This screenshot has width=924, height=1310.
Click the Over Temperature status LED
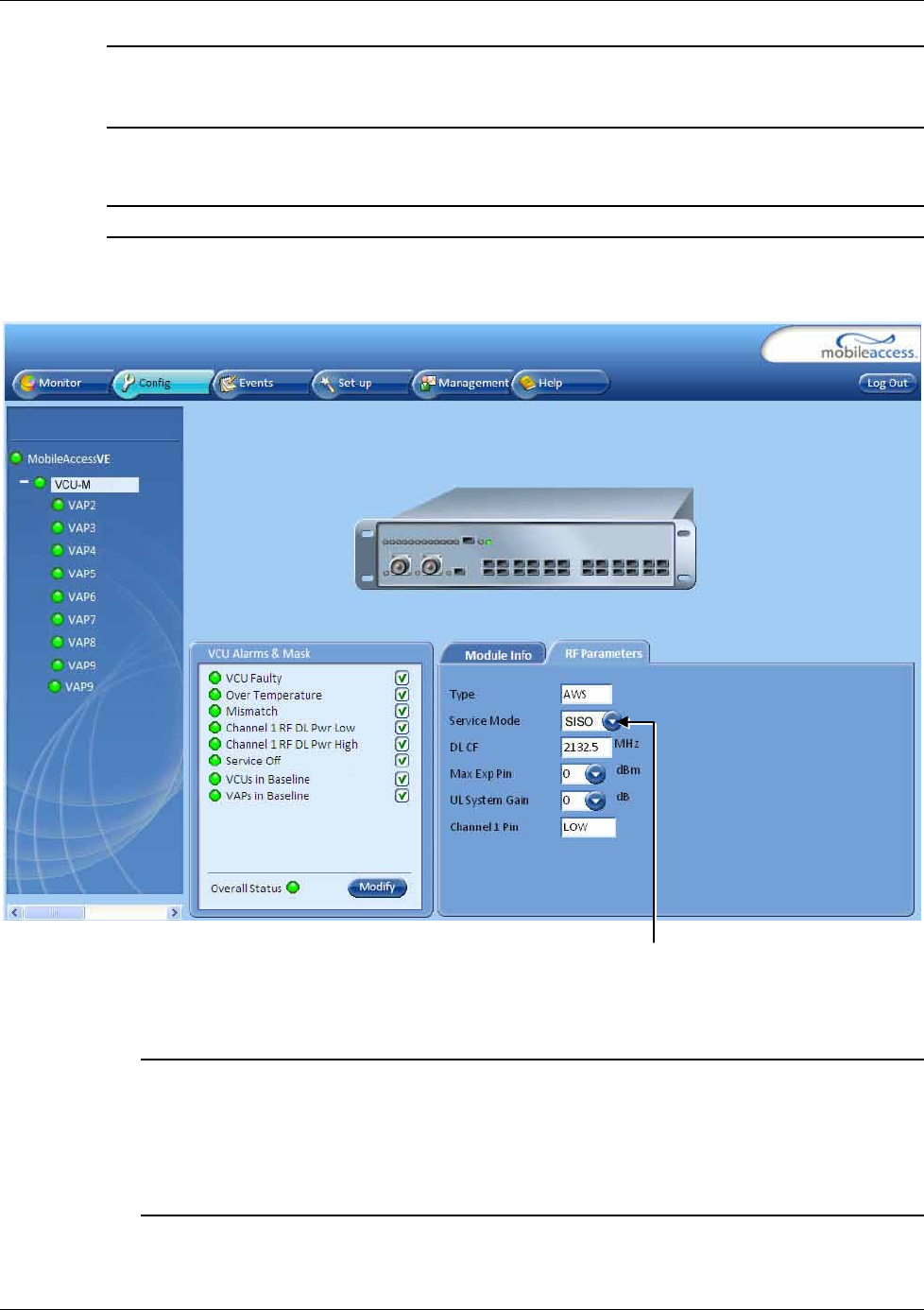[x=214, y=695]
